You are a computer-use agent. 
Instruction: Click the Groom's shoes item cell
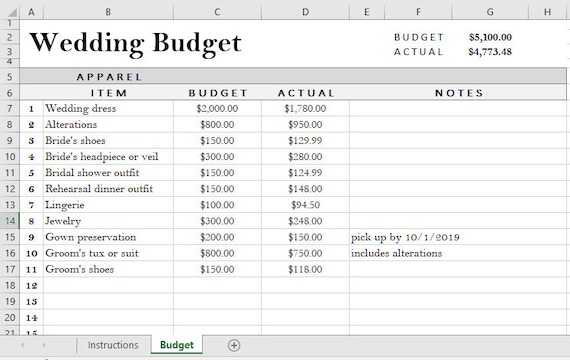point(108,269)
